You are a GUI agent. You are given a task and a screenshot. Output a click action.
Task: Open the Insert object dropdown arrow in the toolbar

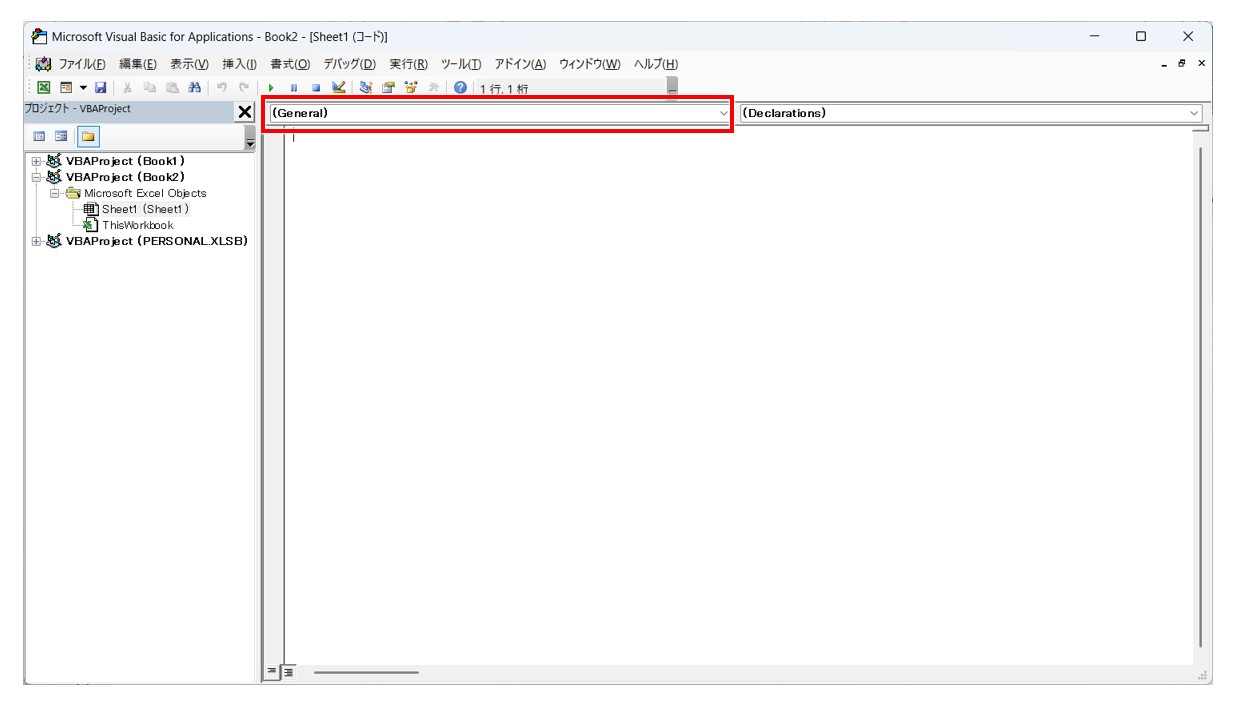[x=83, y=88]
